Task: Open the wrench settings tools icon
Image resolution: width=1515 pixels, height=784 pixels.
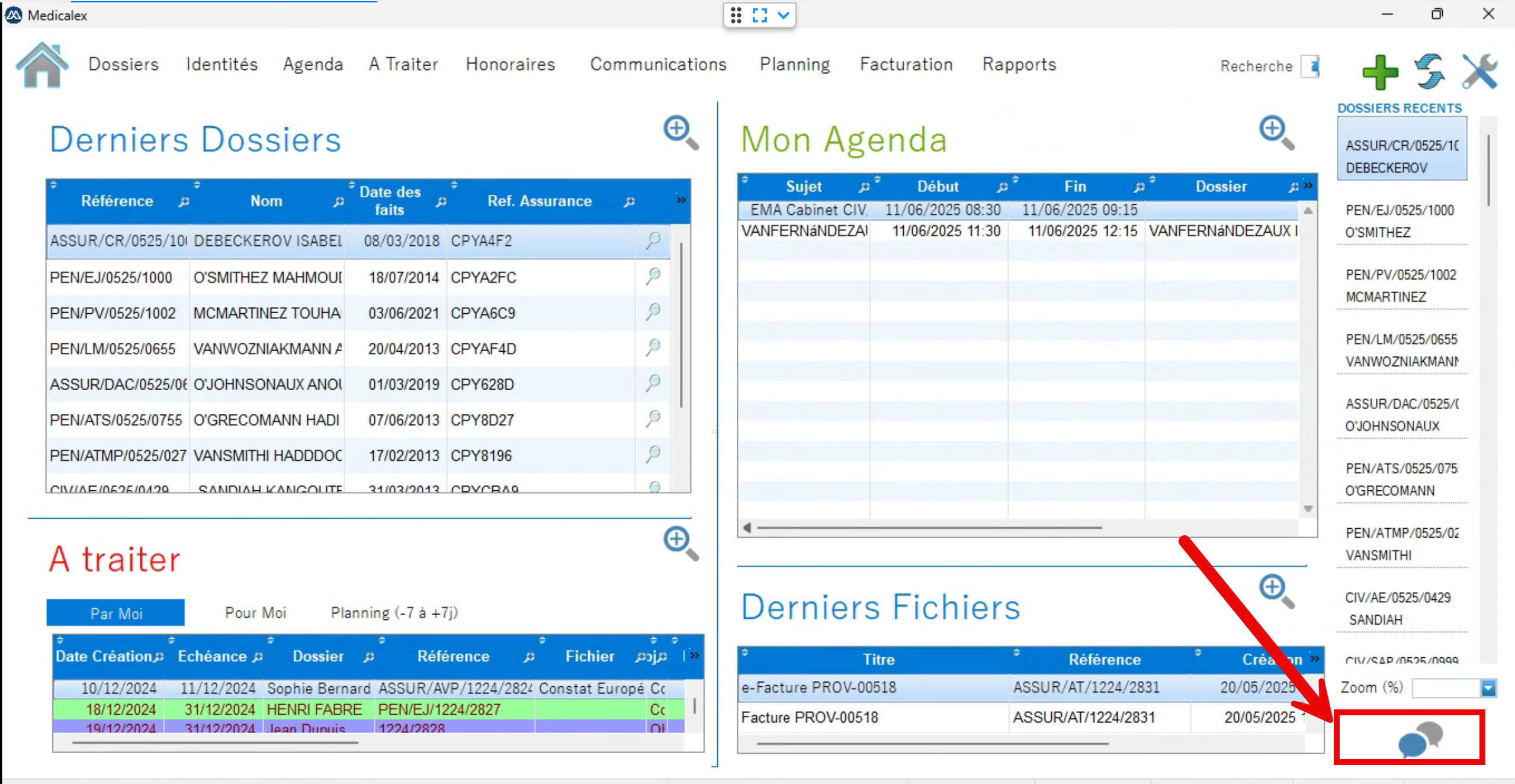Action: click(1479, 72)
